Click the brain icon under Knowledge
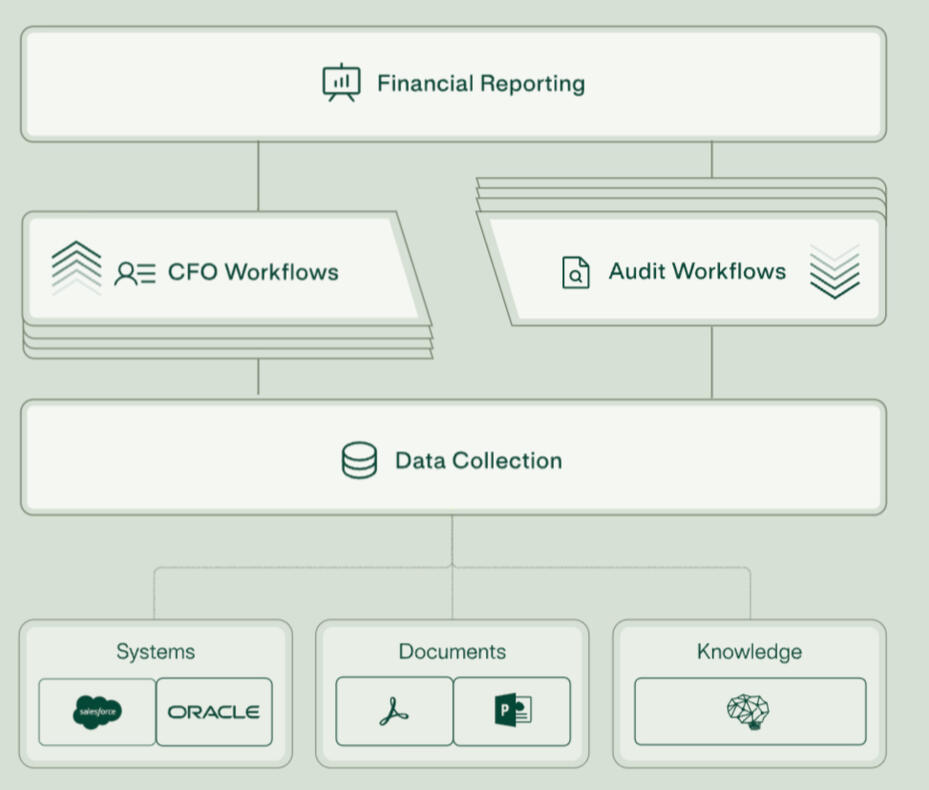 (x=749, y=711)
